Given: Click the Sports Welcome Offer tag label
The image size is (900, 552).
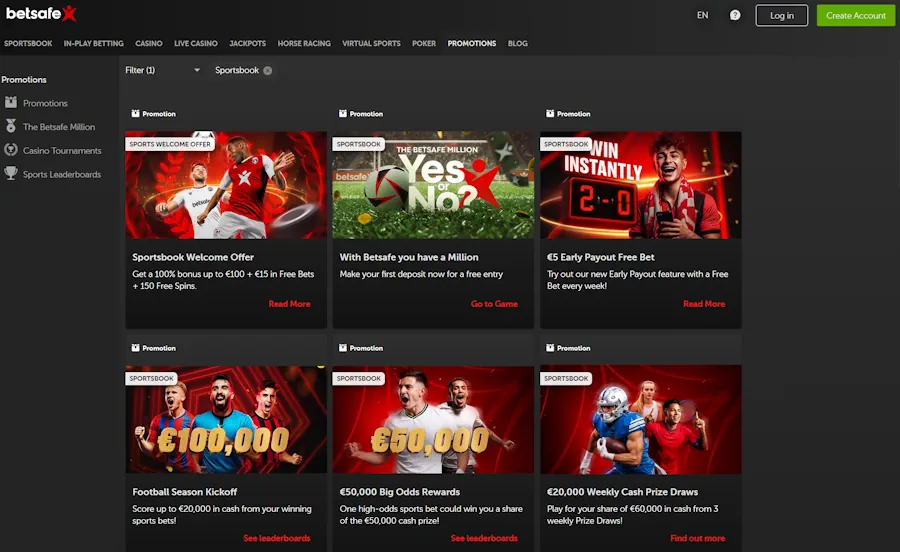Looking at the screenshot, I should click(170, 144).
